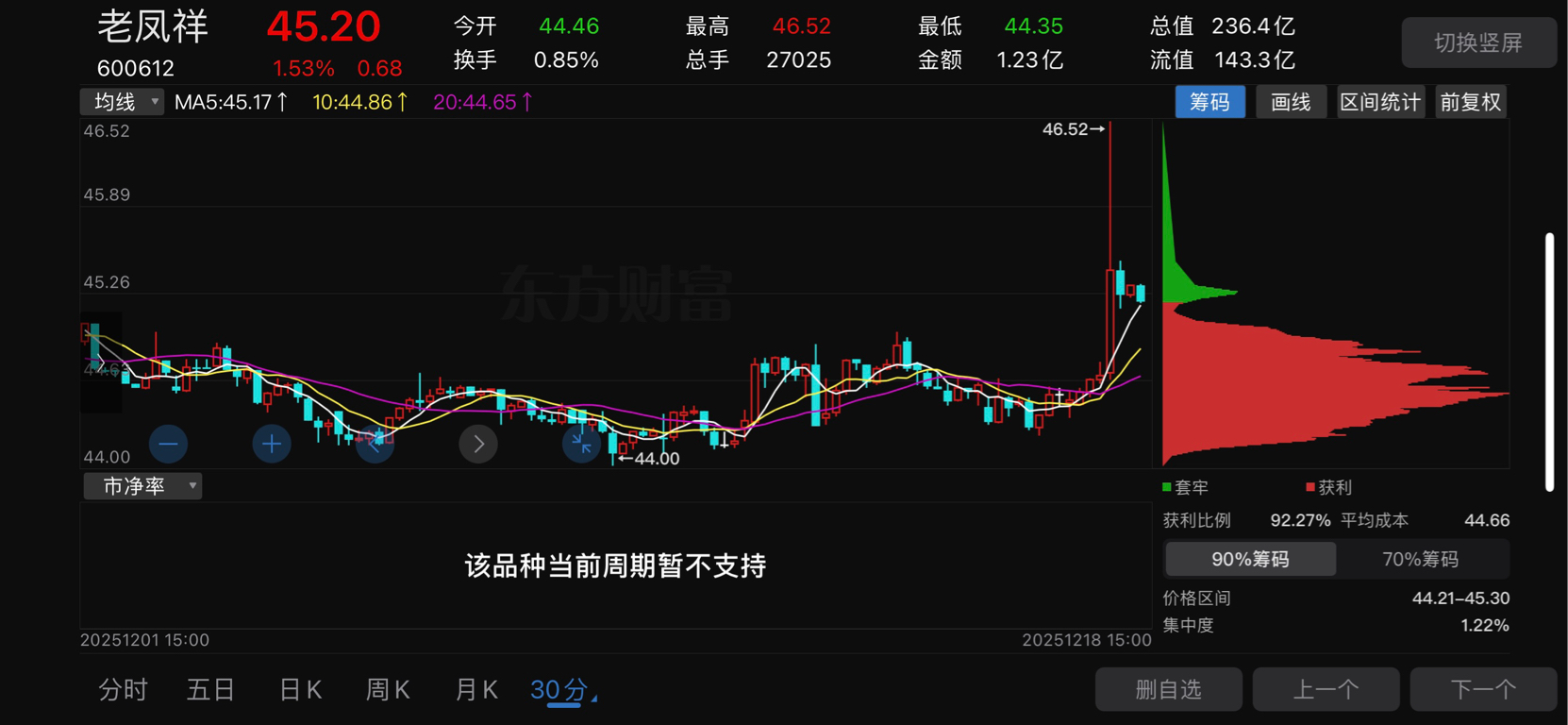Click the price change 1.53% value
This screenshot has height=725, width=1568.
[x=303, y=69]
